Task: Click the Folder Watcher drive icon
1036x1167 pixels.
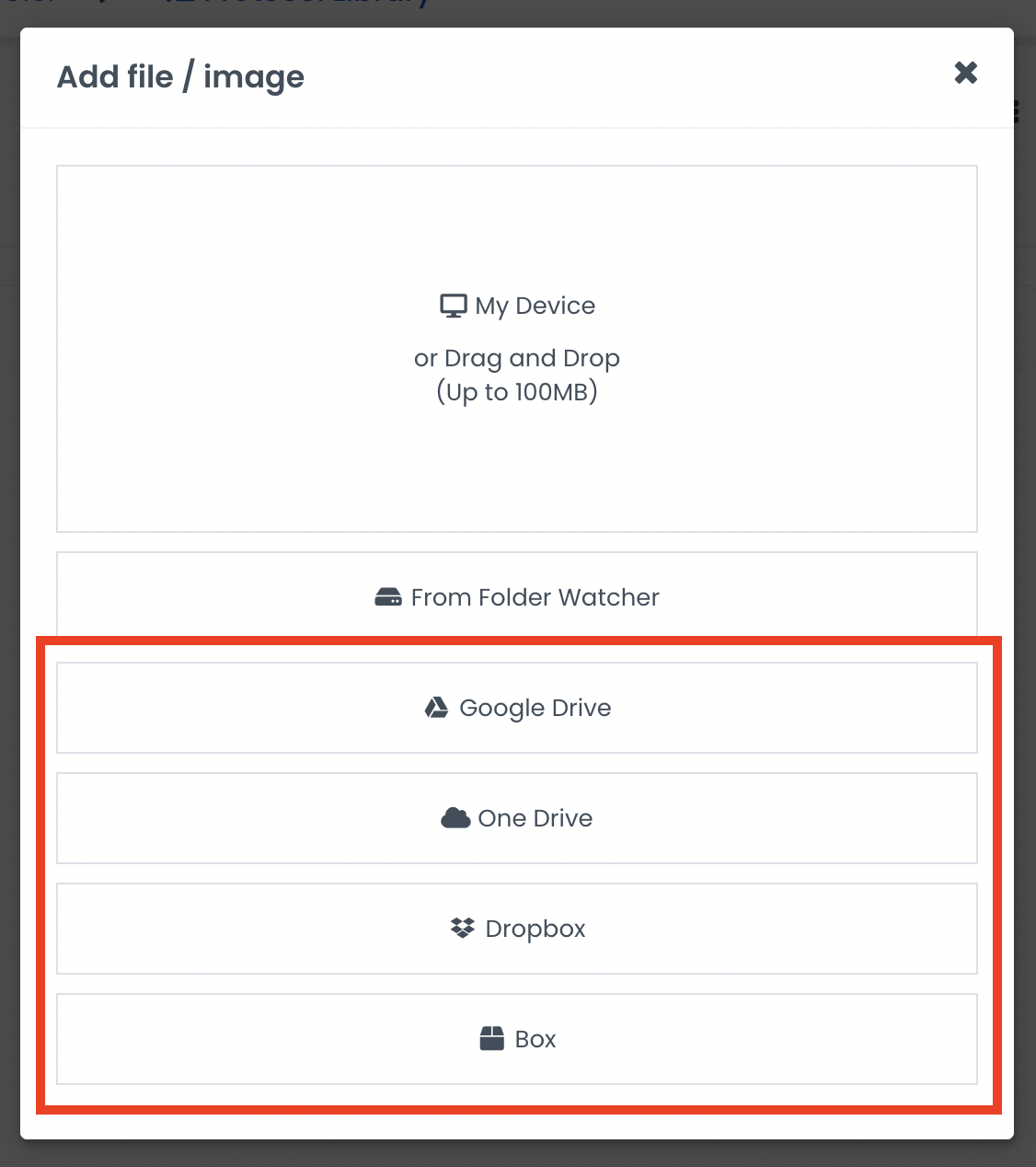Action: (x=388, y=597)
